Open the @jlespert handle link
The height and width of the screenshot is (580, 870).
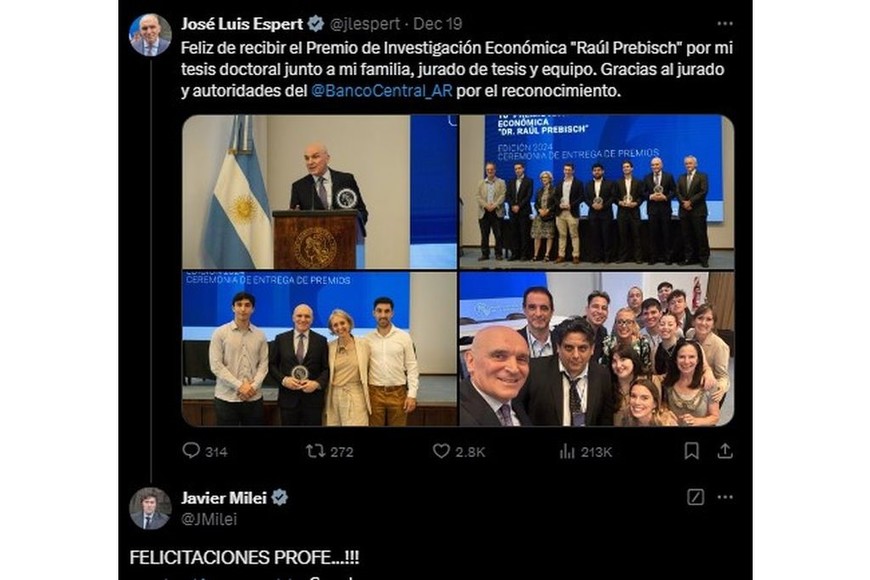pyautogui.click(x=366, y=23)
